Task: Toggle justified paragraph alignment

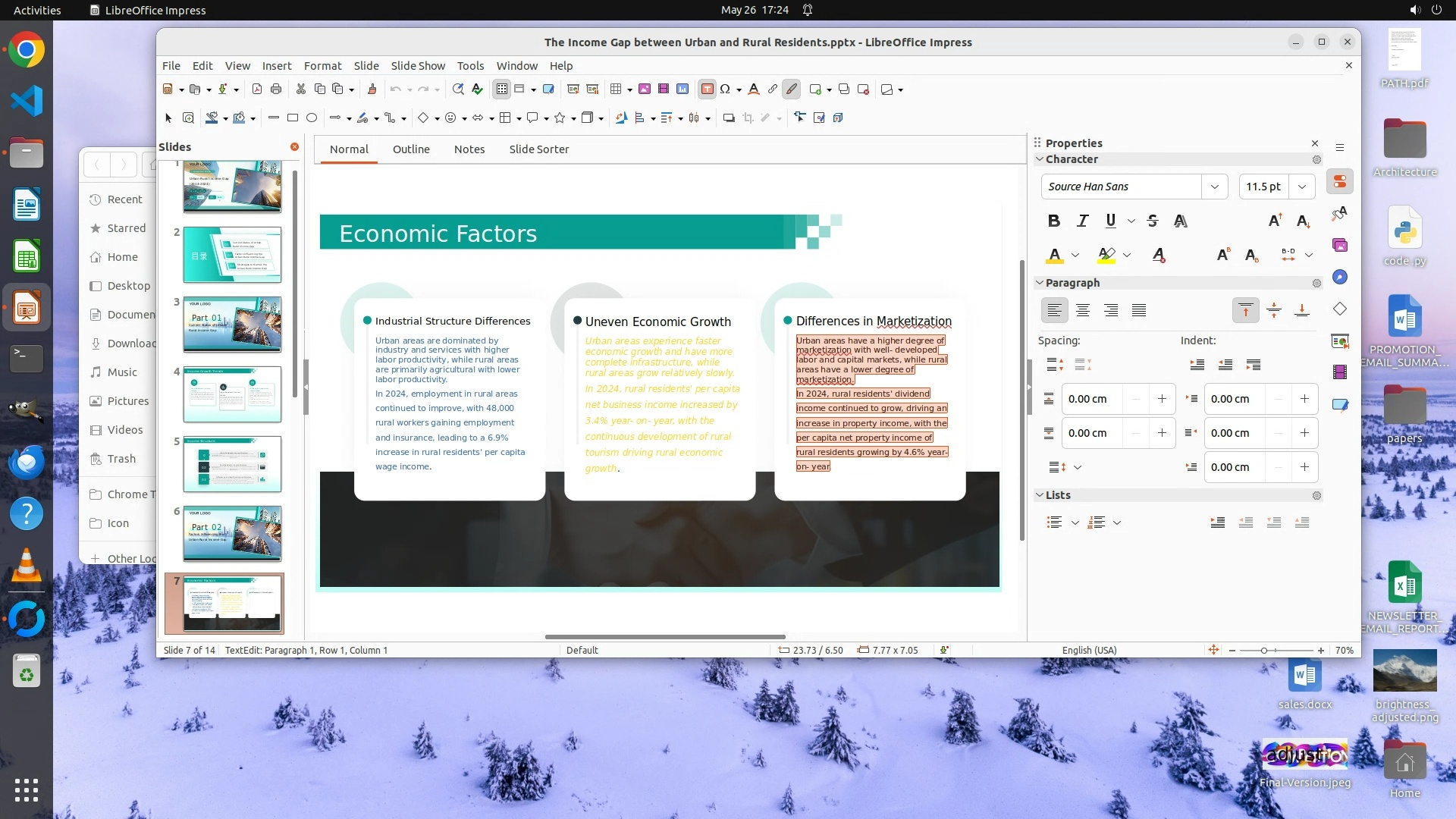Action: click(x=1138, y=310)
